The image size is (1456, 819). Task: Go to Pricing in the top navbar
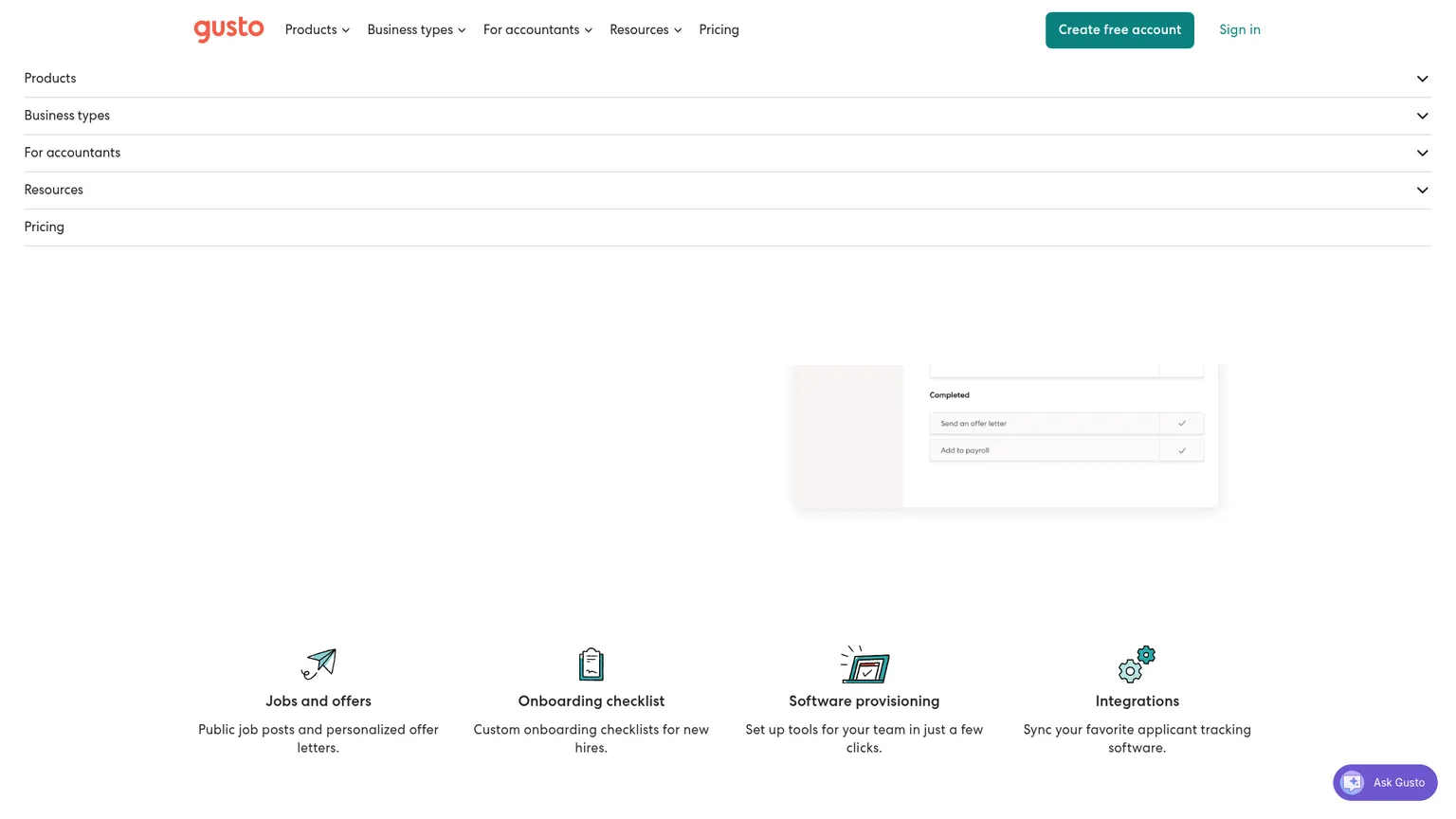coord(719,30)
